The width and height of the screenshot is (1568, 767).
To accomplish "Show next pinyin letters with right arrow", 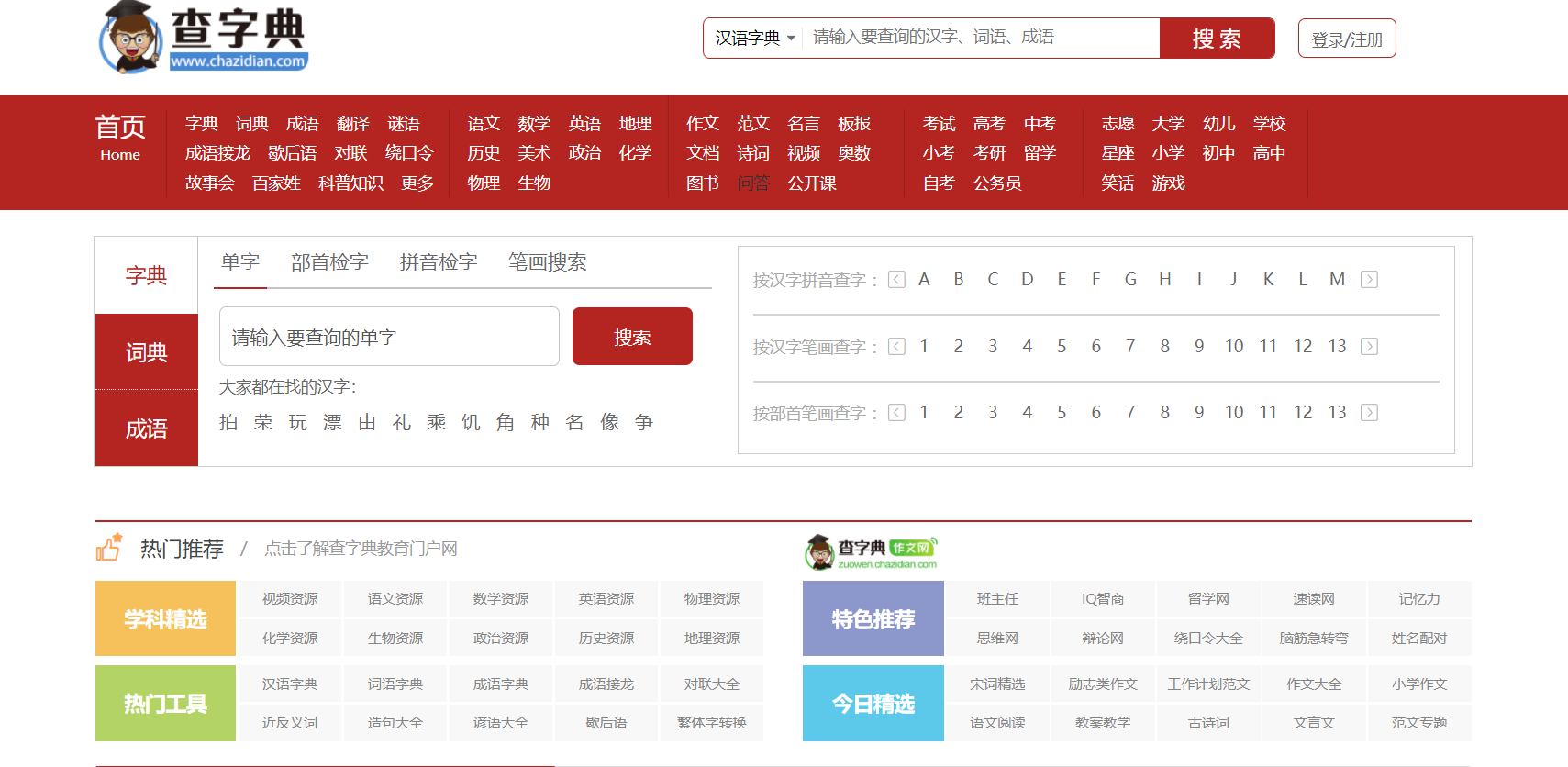I will (x=1369, y=280).
